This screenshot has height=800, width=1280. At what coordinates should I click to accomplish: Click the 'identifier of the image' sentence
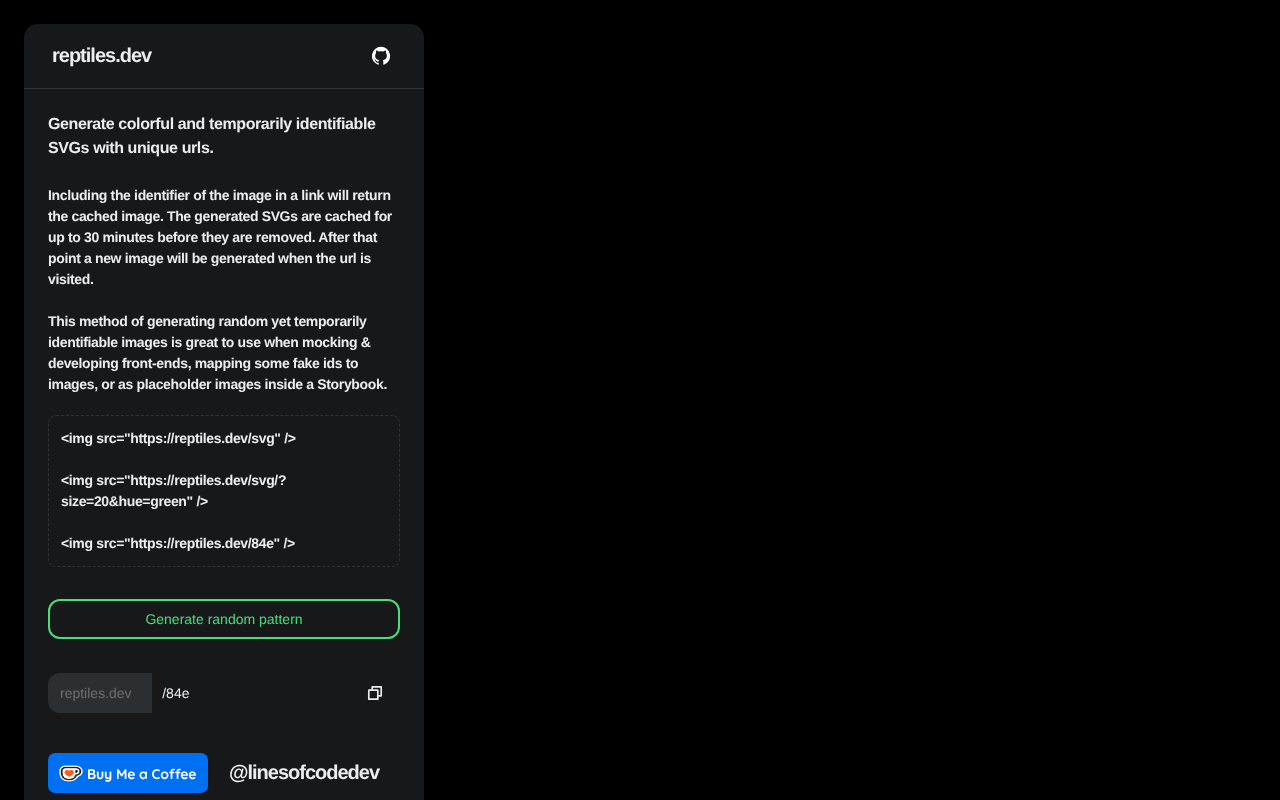[x=219, y=206]
